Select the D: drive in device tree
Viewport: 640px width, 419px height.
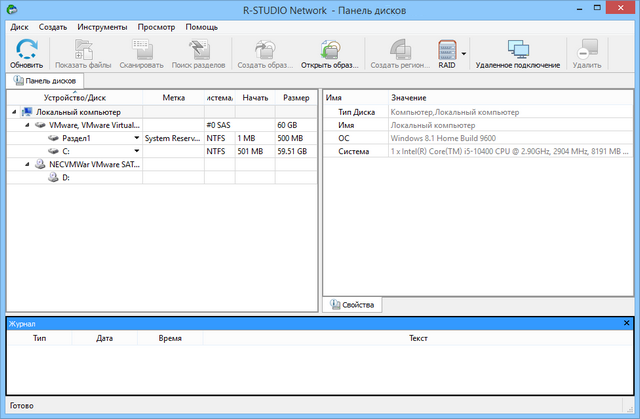[66, 177]
